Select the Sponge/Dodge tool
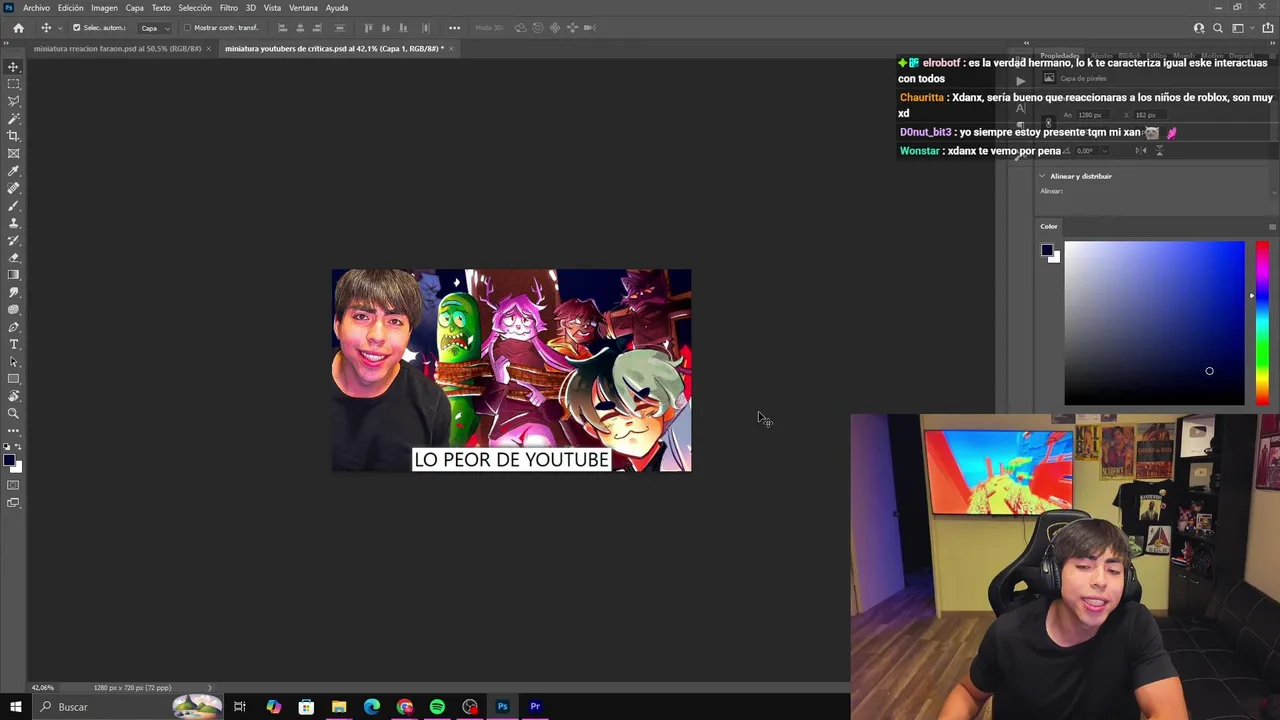This screenshot has width=1280, height=720. tap(13, 309)
